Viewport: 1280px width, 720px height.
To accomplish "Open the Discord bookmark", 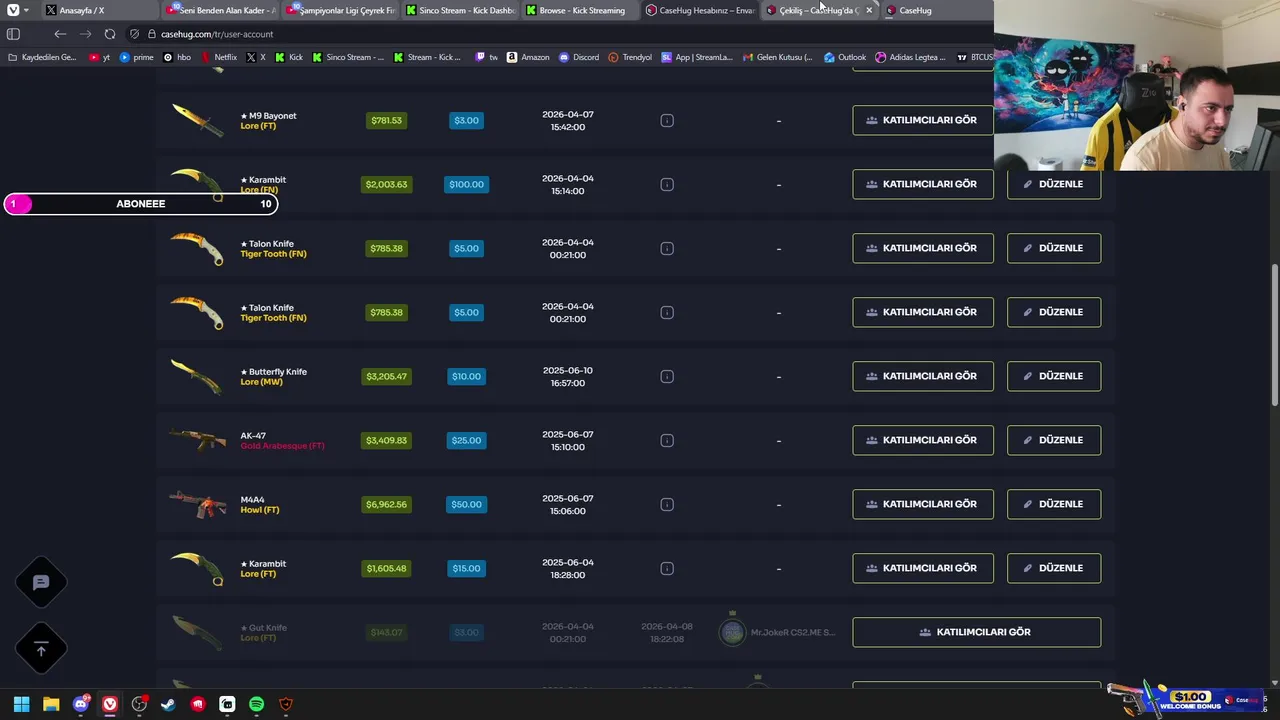I will [579, 57].
